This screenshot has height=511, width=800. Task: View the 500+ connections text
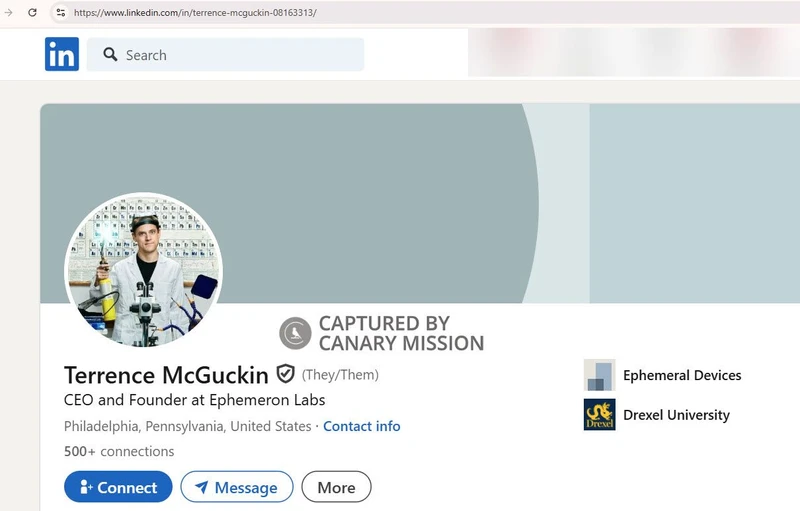pos(119,451)
